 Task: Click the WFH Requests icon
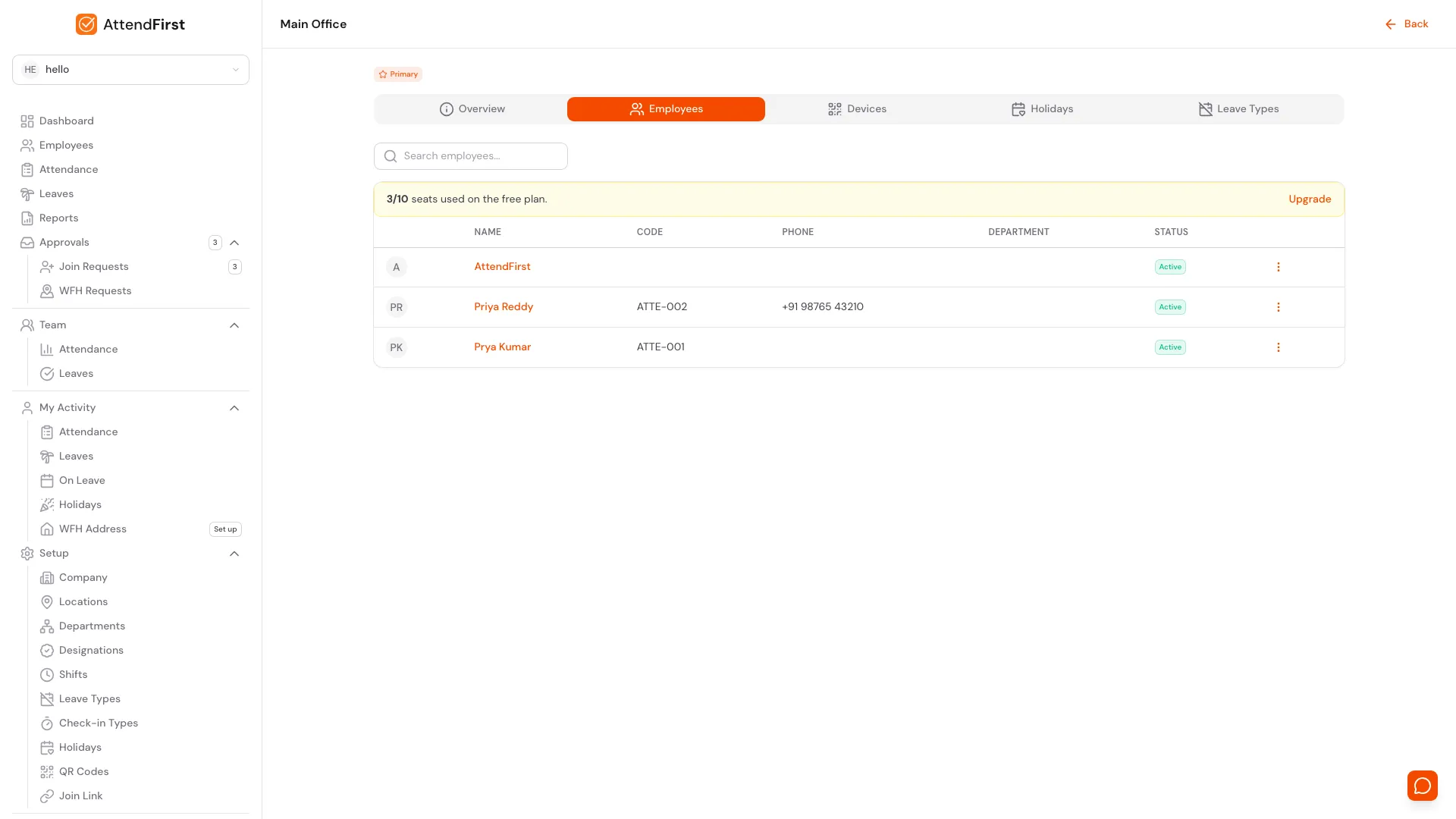click(x=47, y=291)
